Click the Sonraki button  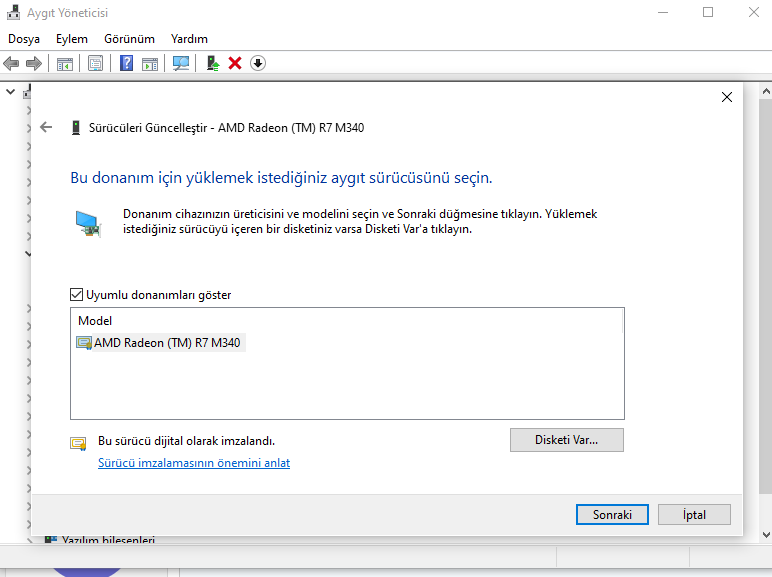click(x=612, y=514)
